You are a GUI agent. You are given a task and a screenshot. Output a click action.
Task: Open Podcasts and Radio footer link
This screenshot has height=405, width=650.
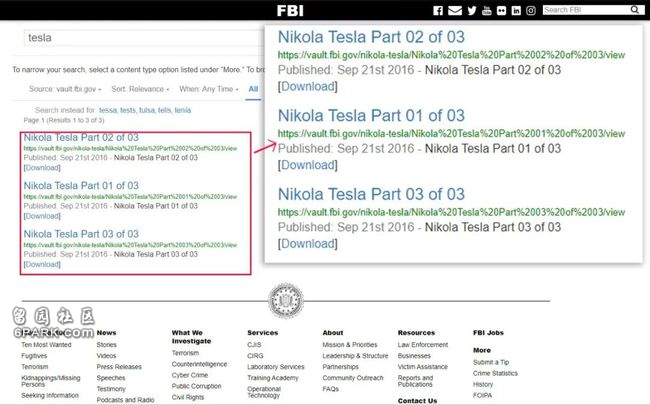coord(125,400)
